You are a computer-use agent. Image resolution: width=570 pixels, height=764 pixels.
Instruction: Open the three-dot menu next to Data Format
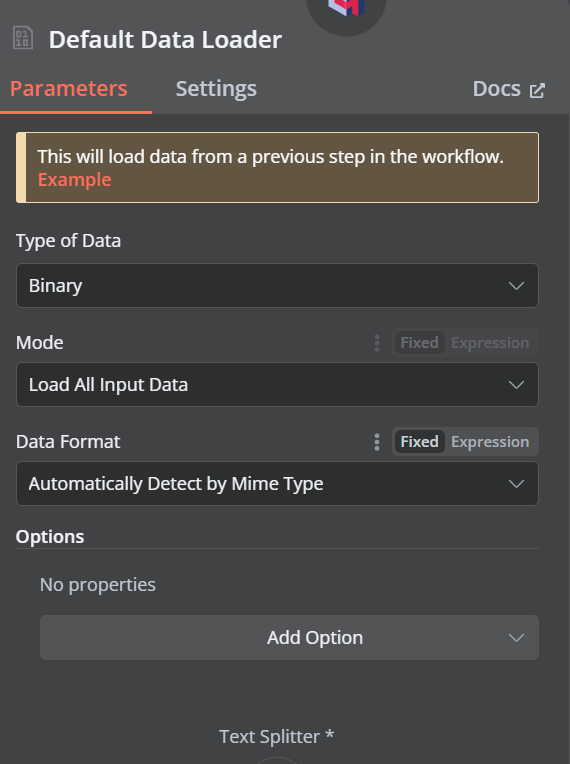click(x=377, y=442)
